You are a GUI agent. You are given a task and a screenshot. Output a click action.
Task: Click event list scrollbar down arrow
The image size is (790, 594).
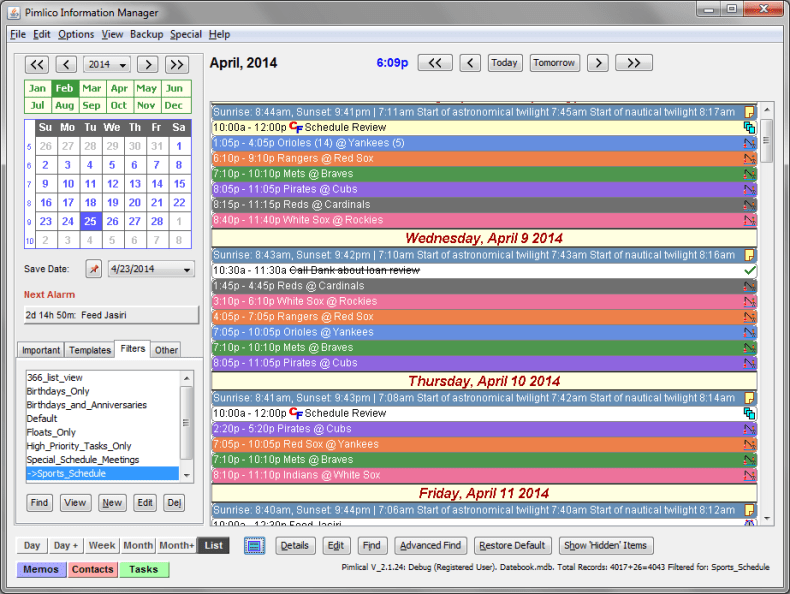pyautogui.click(x=766, y=518)
